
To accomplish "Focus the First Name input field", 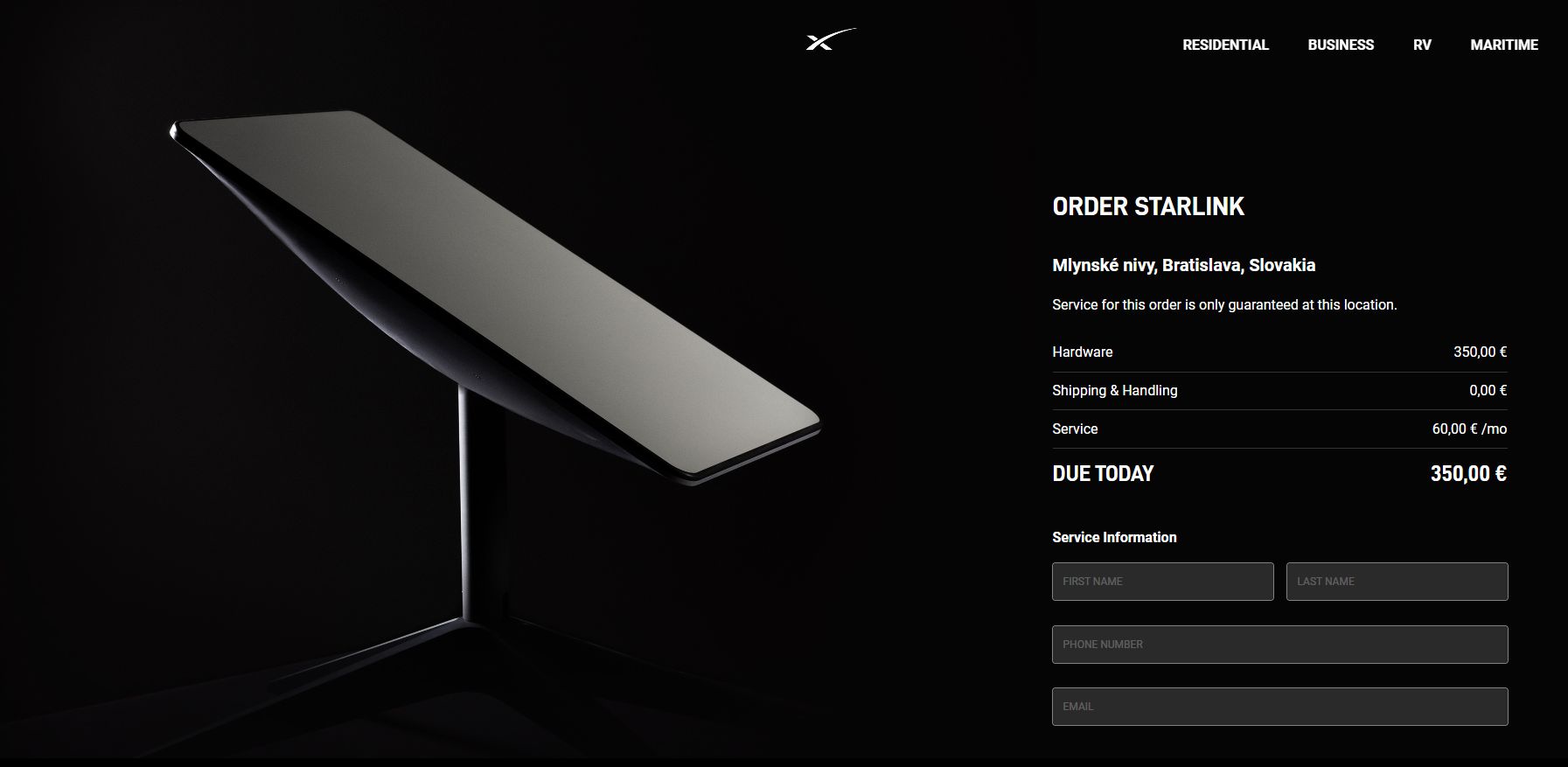I will coord(1162,582).
